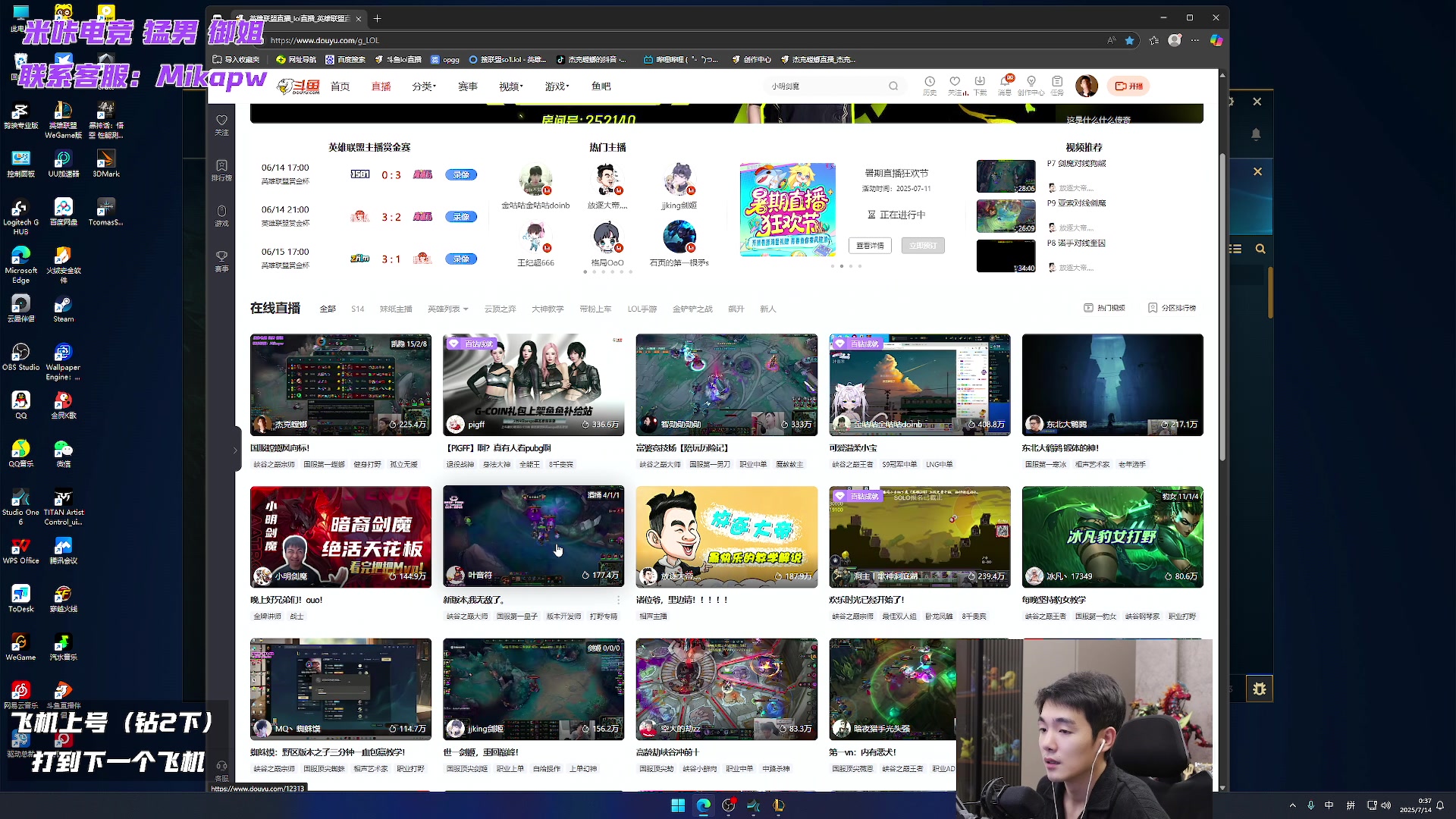Toggle the taskbar speaker volume icon
Image resolution: width=1456 pixels, height=819 pixels.
(1386, 805)
